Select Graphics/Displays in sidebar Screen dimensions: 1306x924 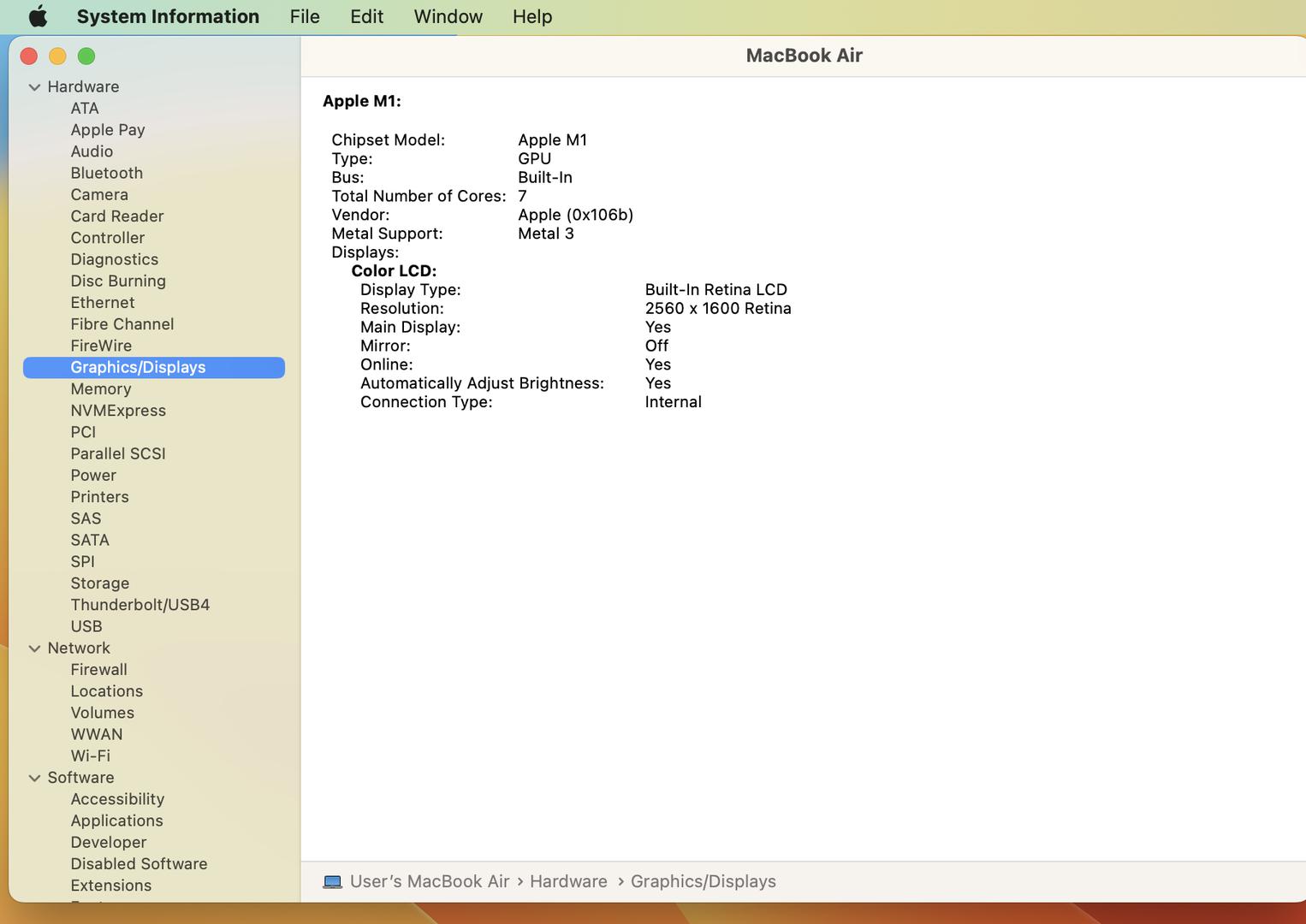[x=154, y=367]
